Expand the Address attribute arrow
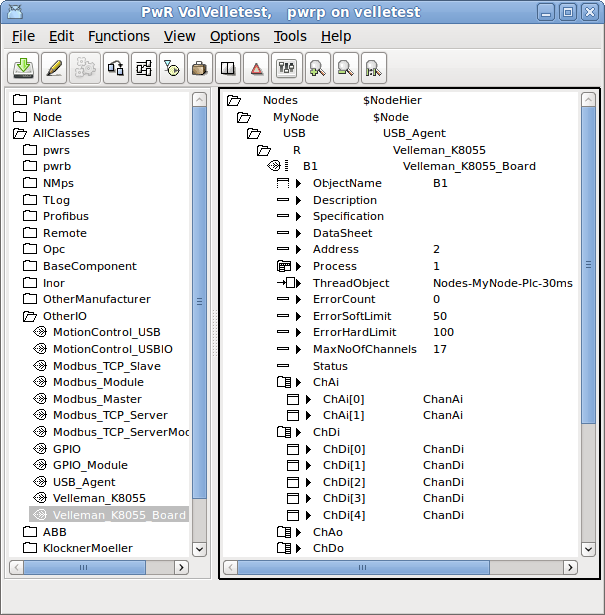Viewport: 605px width, 615px height. 298,249
